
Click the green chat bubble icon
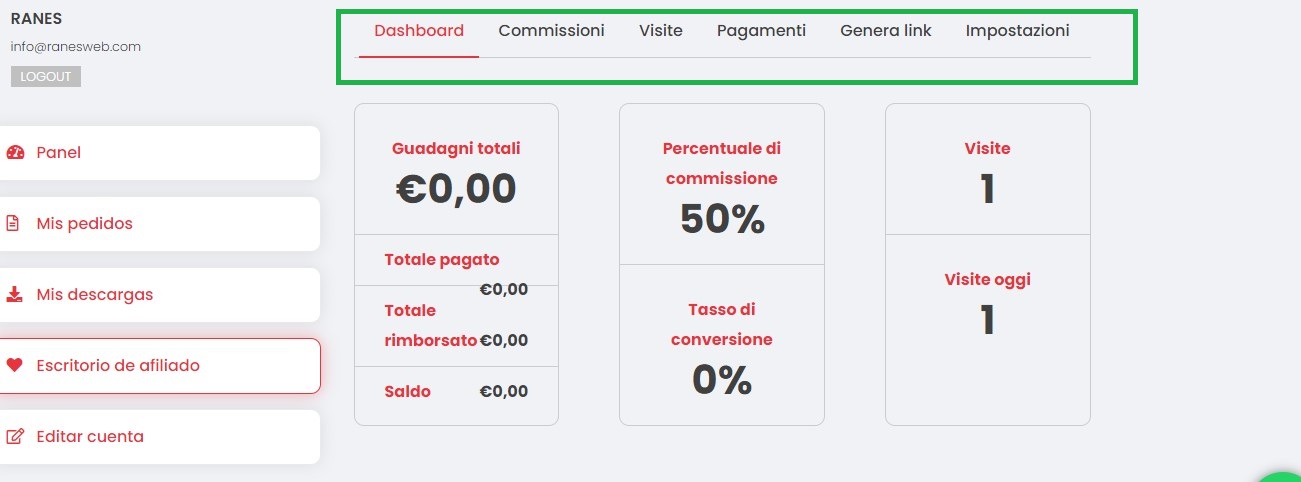click(1282, 476)
